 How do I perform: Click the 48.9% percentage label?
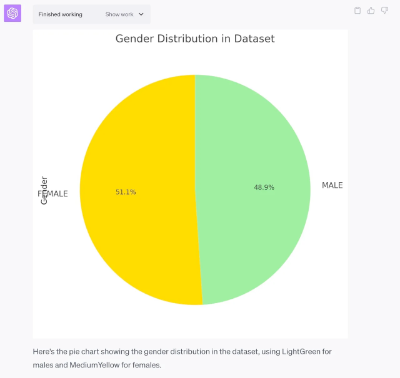264,187
